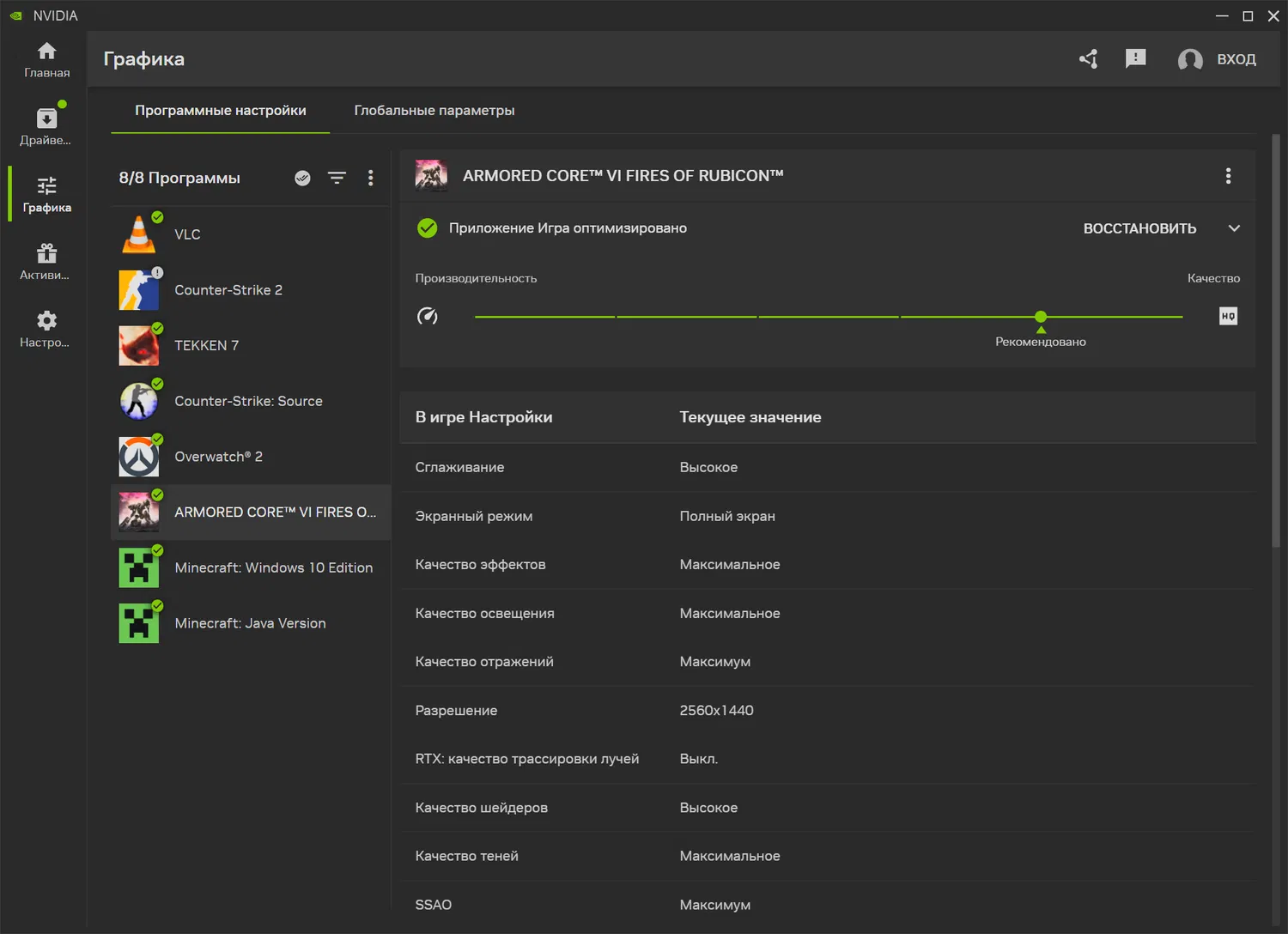Screen dimensions: 1288x934
Task: Expand chevron next to ВОССТАНОВИТЬ
Action: pyautogui.click(x=1234, y=228)
